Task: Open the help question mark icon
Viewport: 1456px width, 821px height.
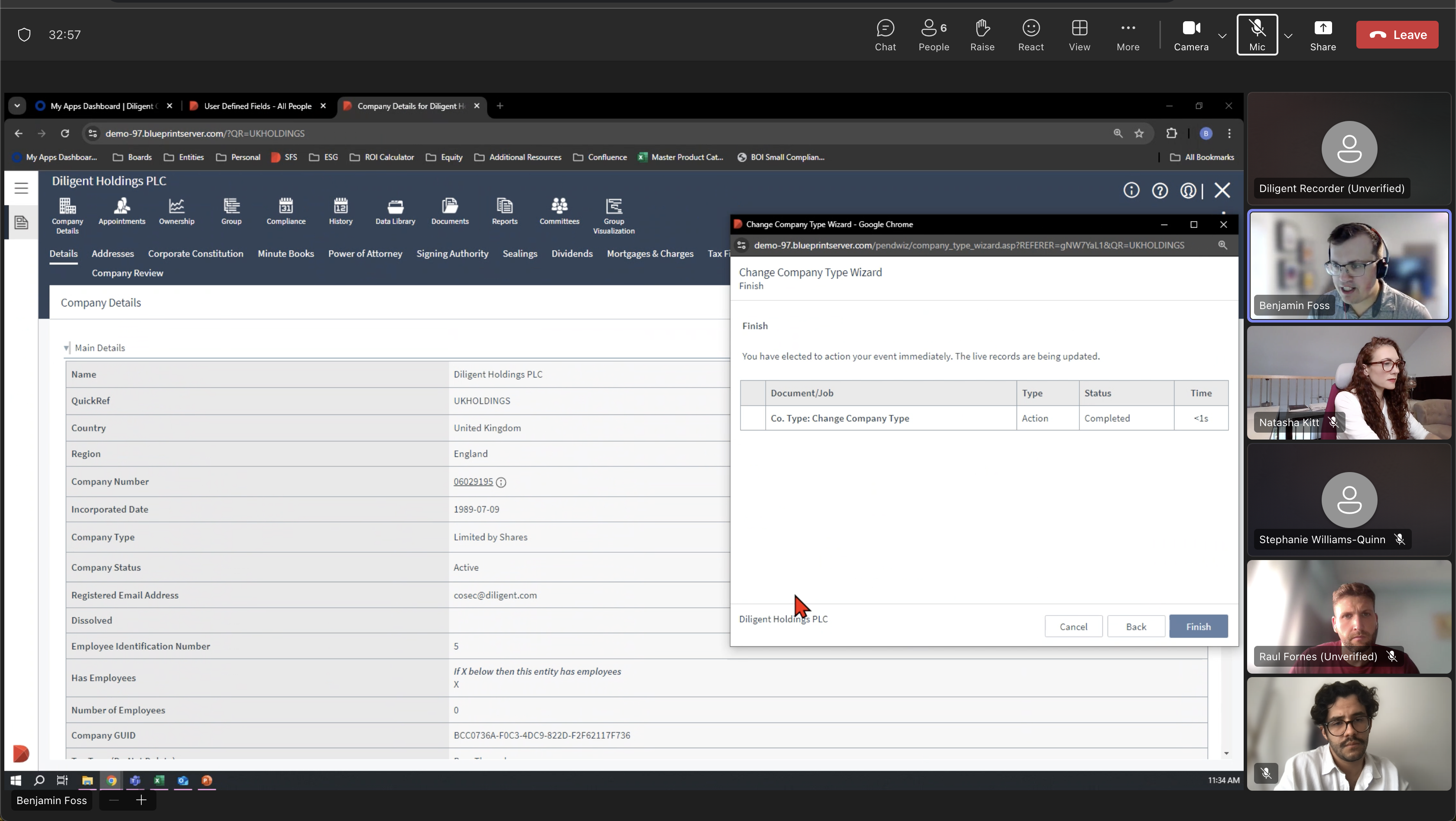Action: point(1160,191)
